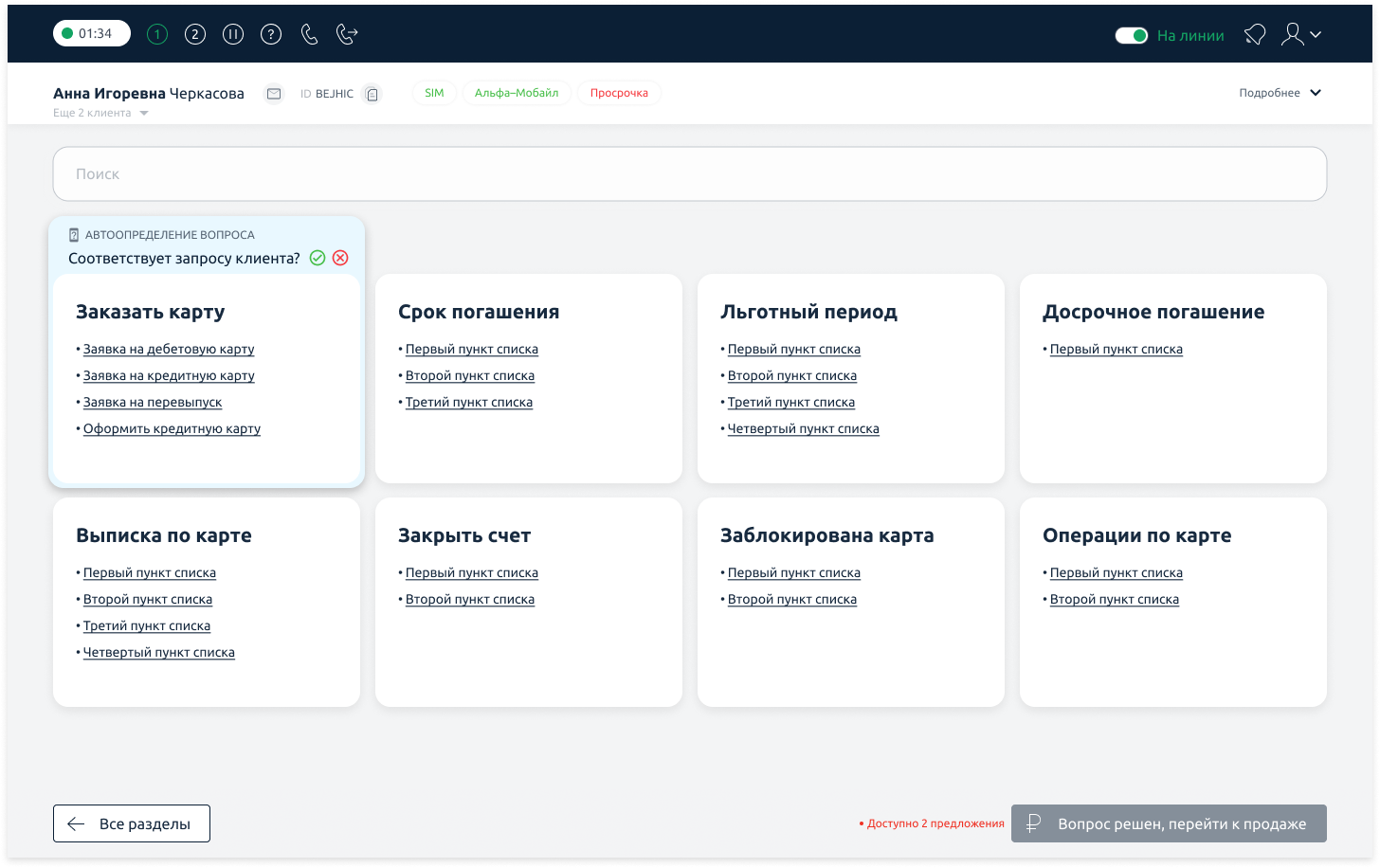
Task: Click 'Второй пункт списка' under Закрыть счет
Action: point(470,599)
